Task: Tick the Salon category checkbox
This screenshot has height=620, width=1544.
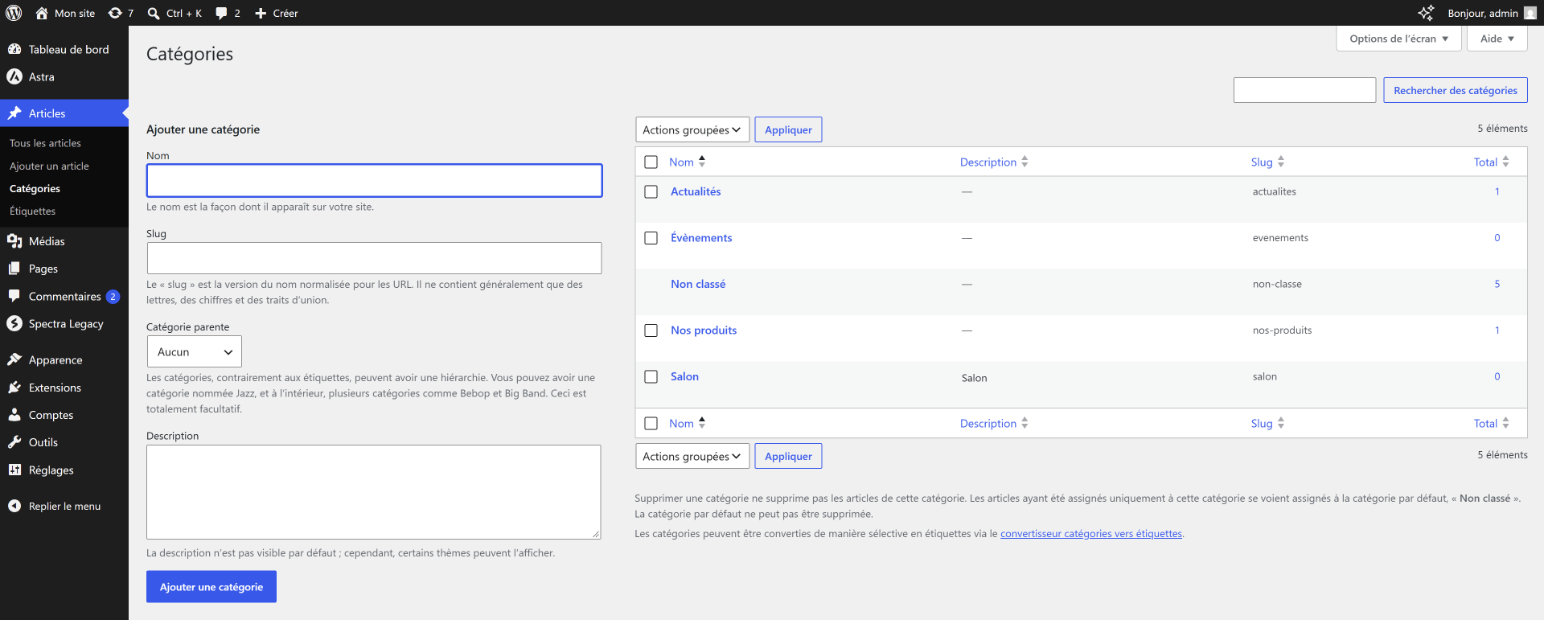Action: point(651,377)
